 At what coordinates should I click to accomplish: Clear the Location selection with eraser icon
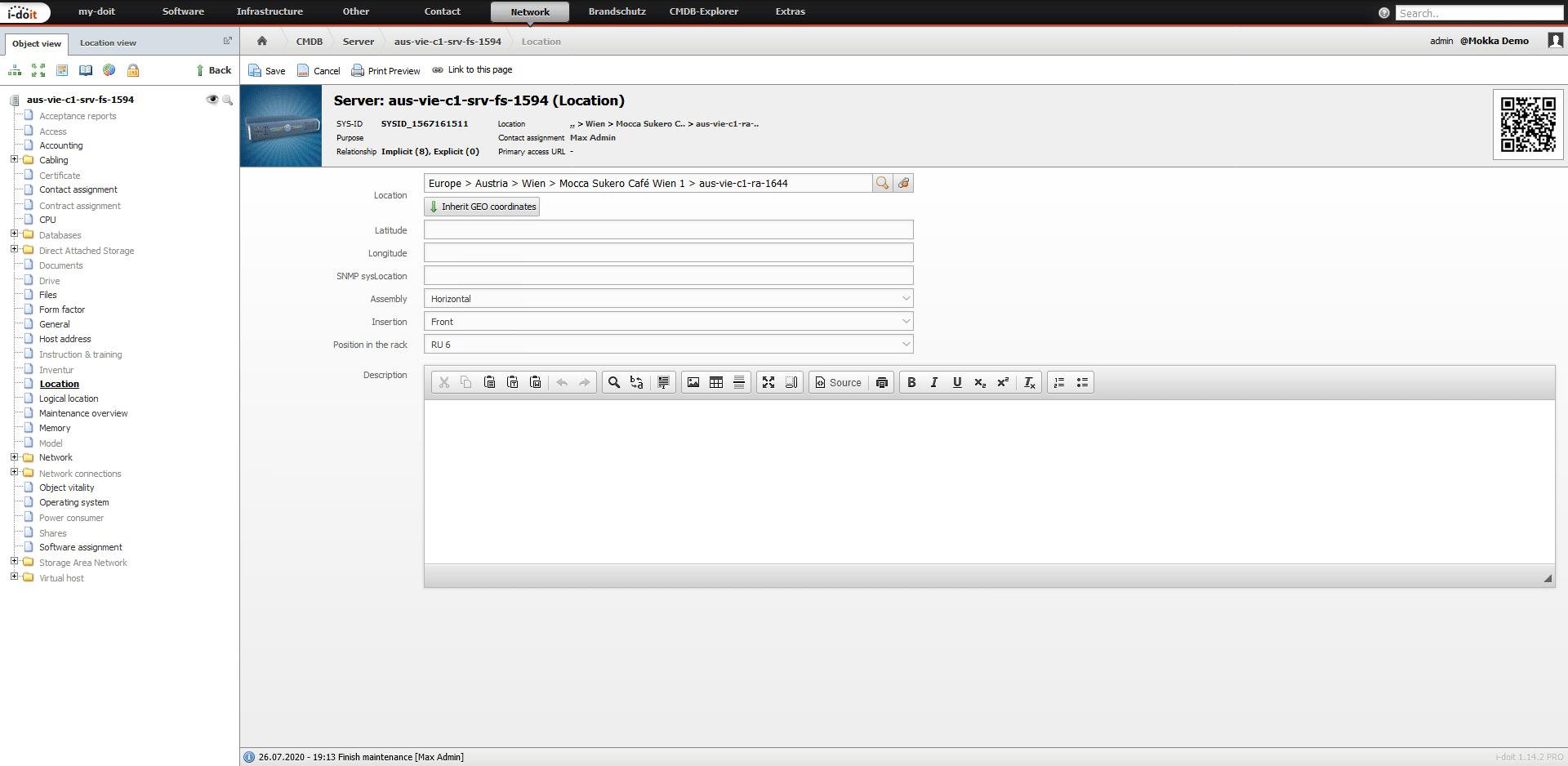point(903,183)
